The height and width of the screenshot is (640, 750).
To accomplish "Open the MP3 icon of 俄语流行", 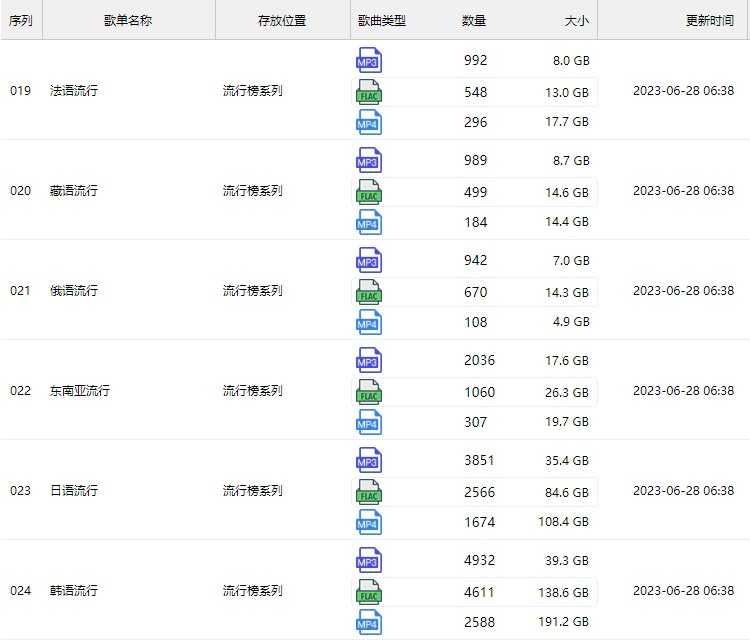I will tap(369, 260).
